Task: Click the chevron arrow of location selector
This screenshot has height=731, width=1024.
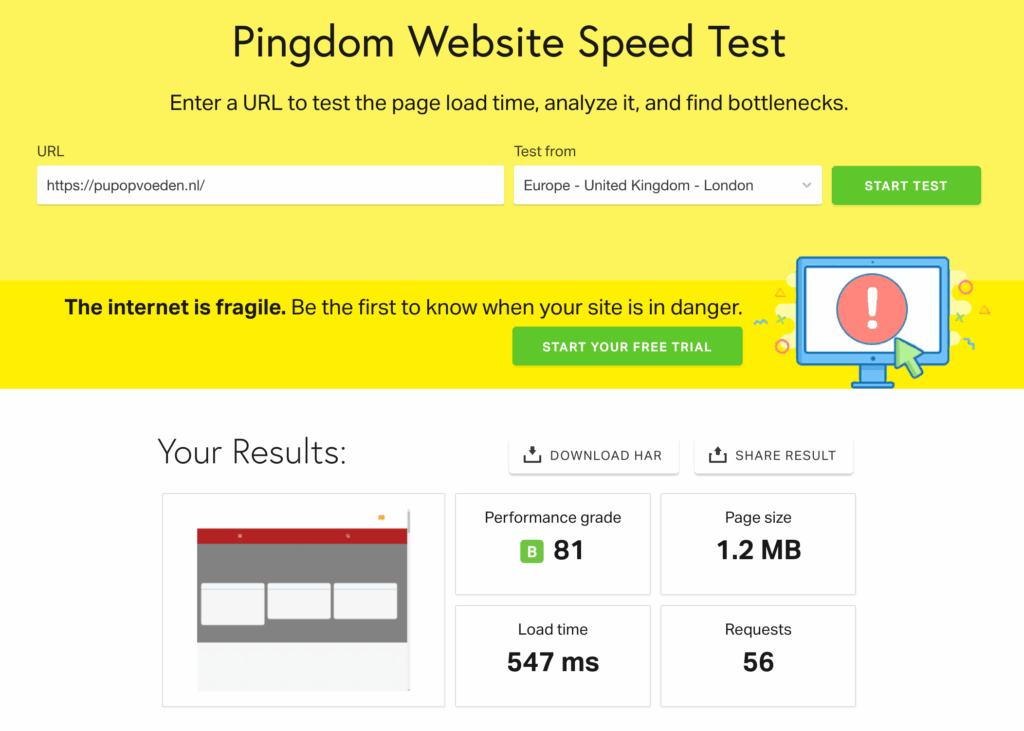Action: pos(806,185)
